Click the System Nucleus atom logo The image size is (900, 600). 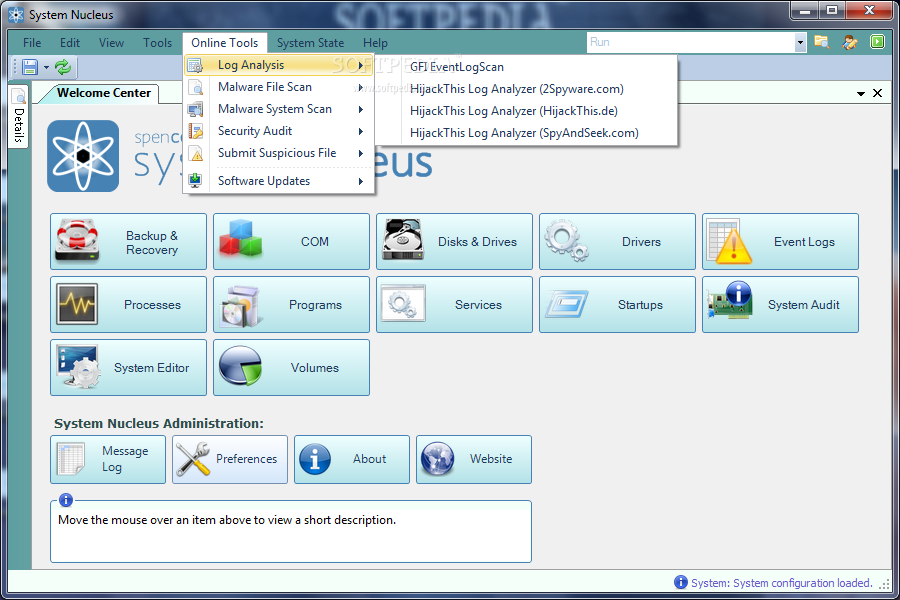(x=83, y=156)
